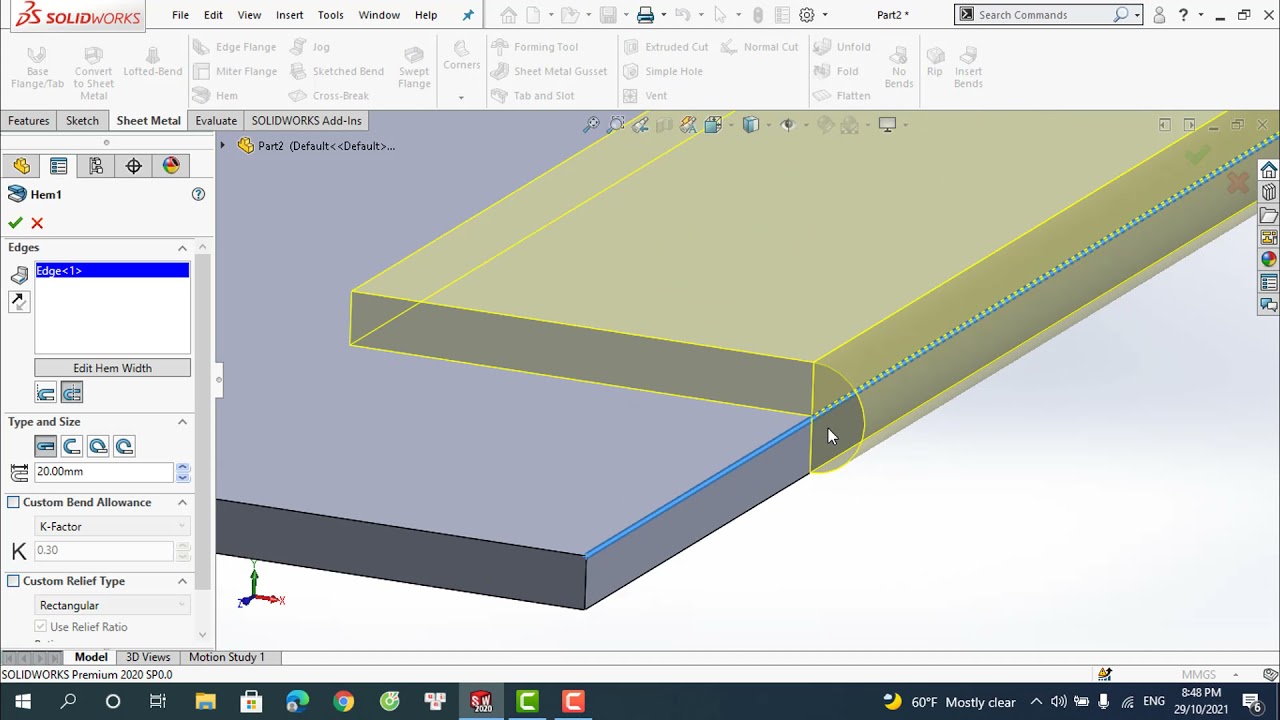The height and width of the screenshot is (720, 1280).
Task: Click the Edit Hem Width button
Action: 112,368
